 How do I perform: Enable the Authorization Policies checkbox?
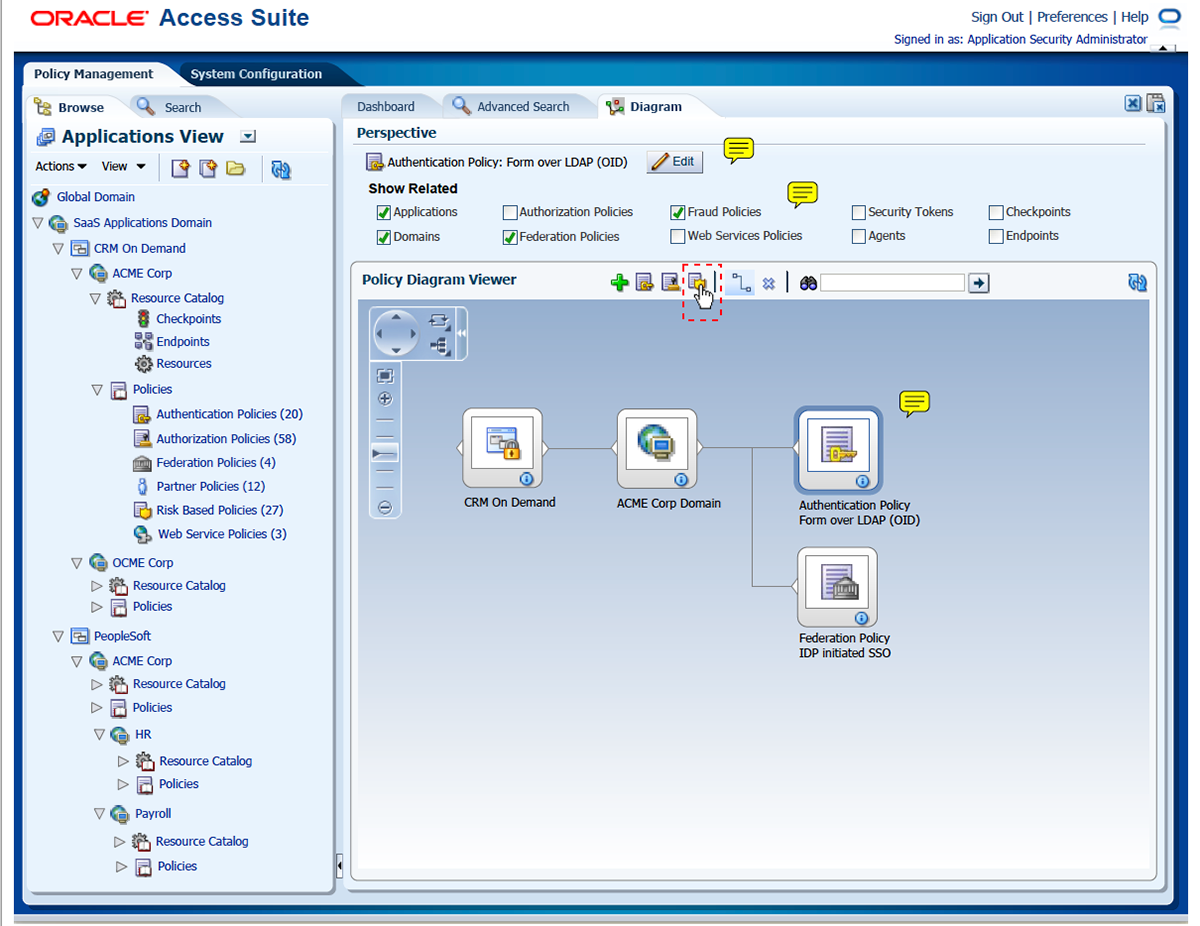click(510, 212)
